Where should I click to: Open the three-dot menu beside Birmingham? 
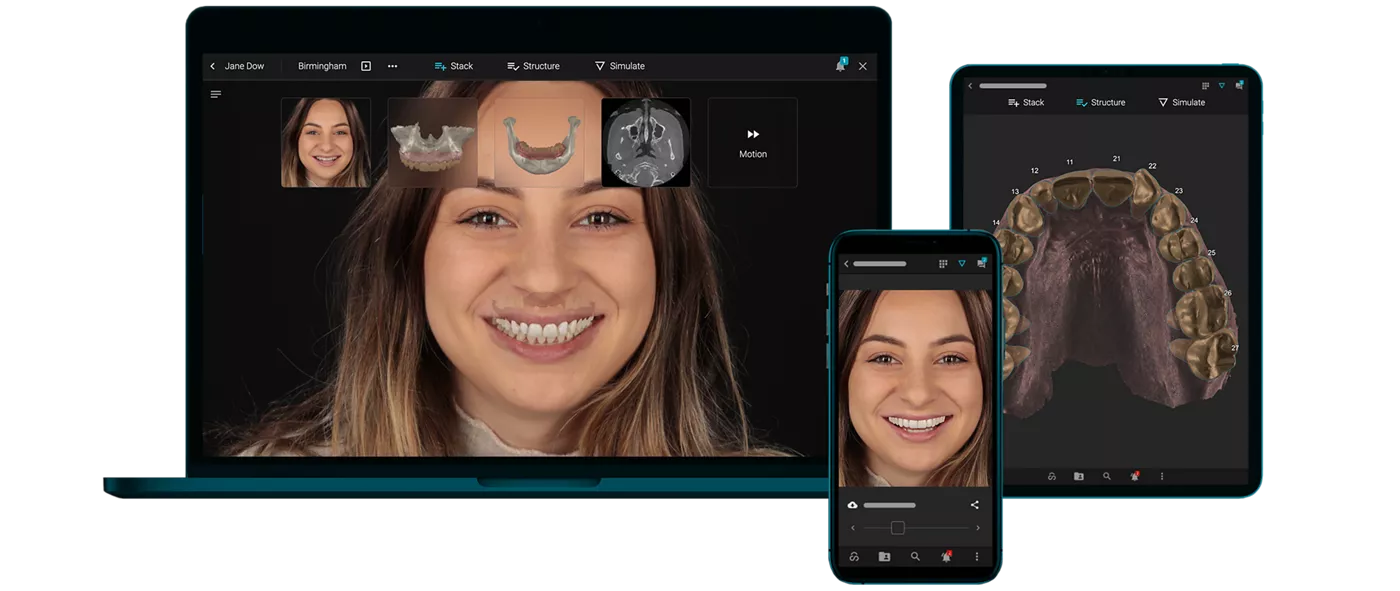tap(392, 66)
